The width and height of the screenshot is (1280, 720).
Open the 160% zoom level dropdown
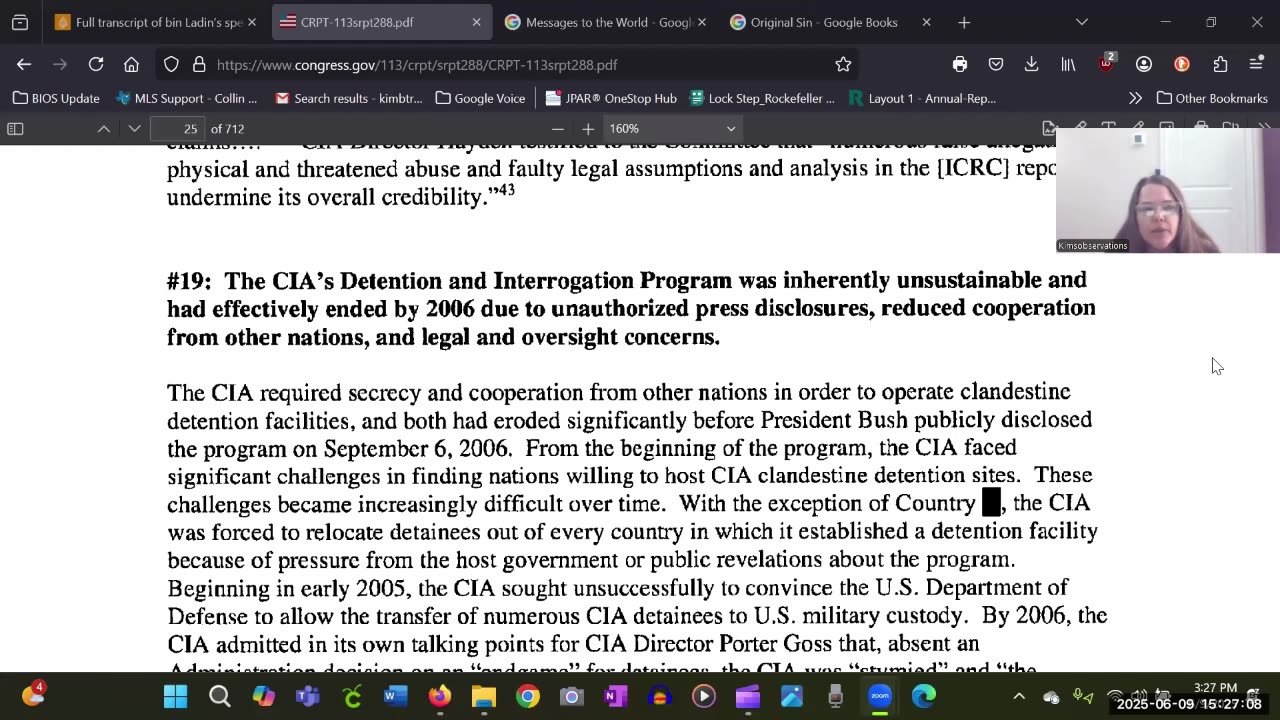pyautogui.click(x=673, y=128)
